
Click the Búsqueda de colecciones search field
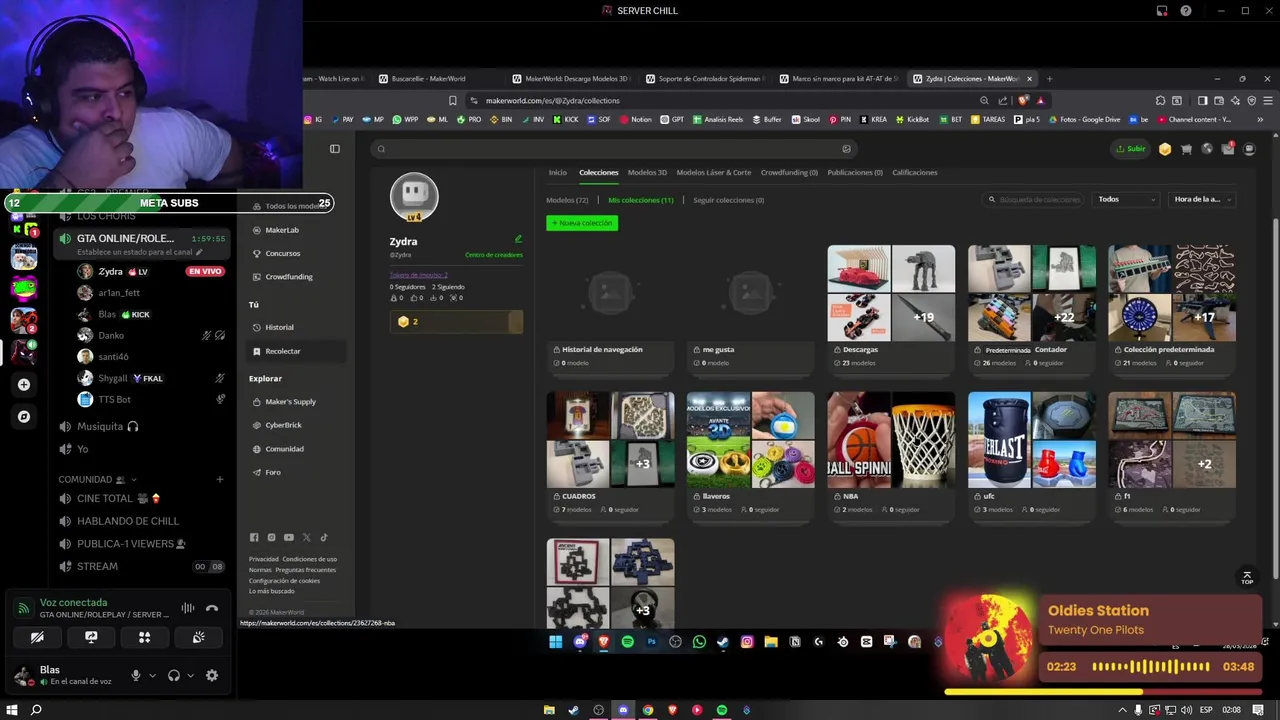click(x=1034, y=199)
